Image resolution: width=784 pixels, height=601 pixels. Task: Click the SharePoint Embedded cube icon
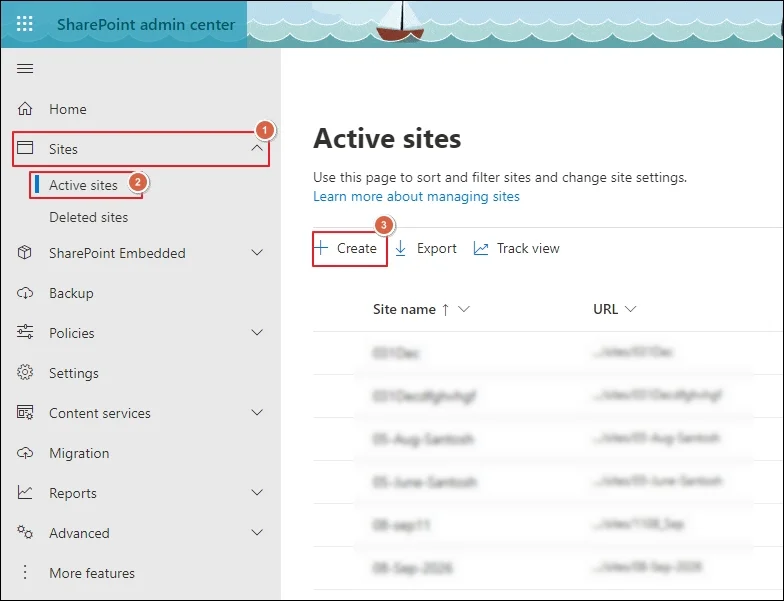pos(25,252)
